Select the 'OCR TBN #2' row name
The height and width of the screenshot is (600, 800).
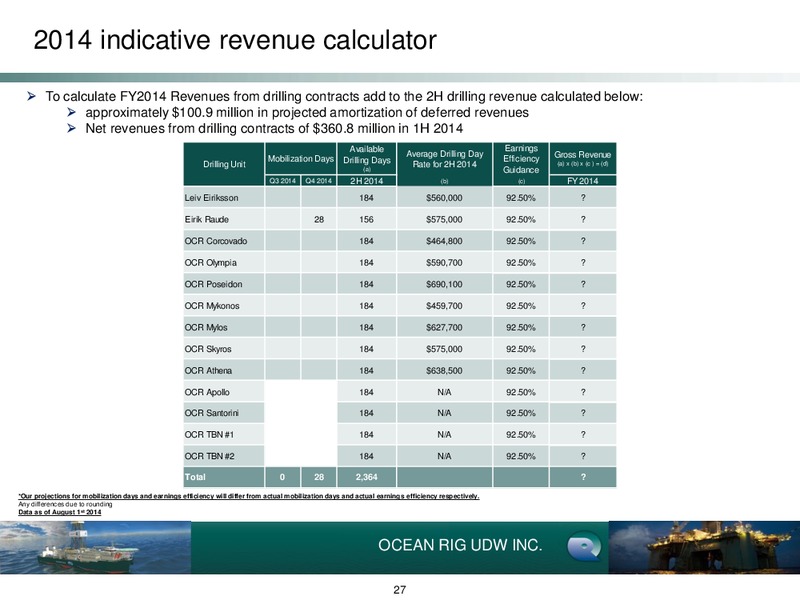pos(209,456)
